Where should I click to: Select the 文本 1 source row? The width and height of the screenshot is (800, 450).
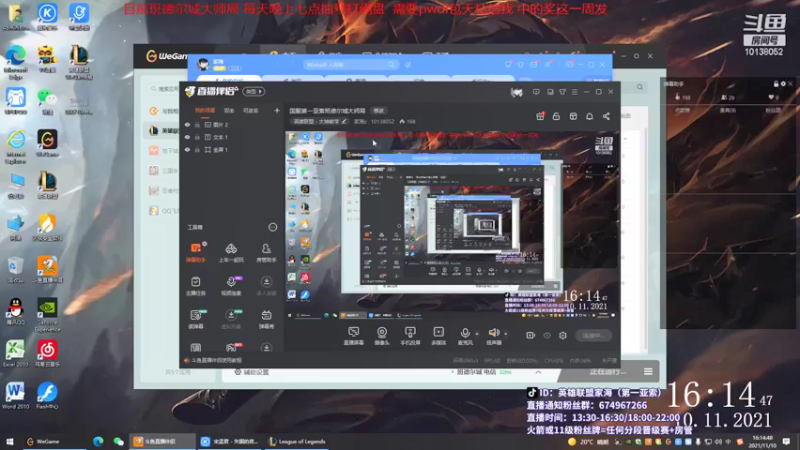click(232, 137)
